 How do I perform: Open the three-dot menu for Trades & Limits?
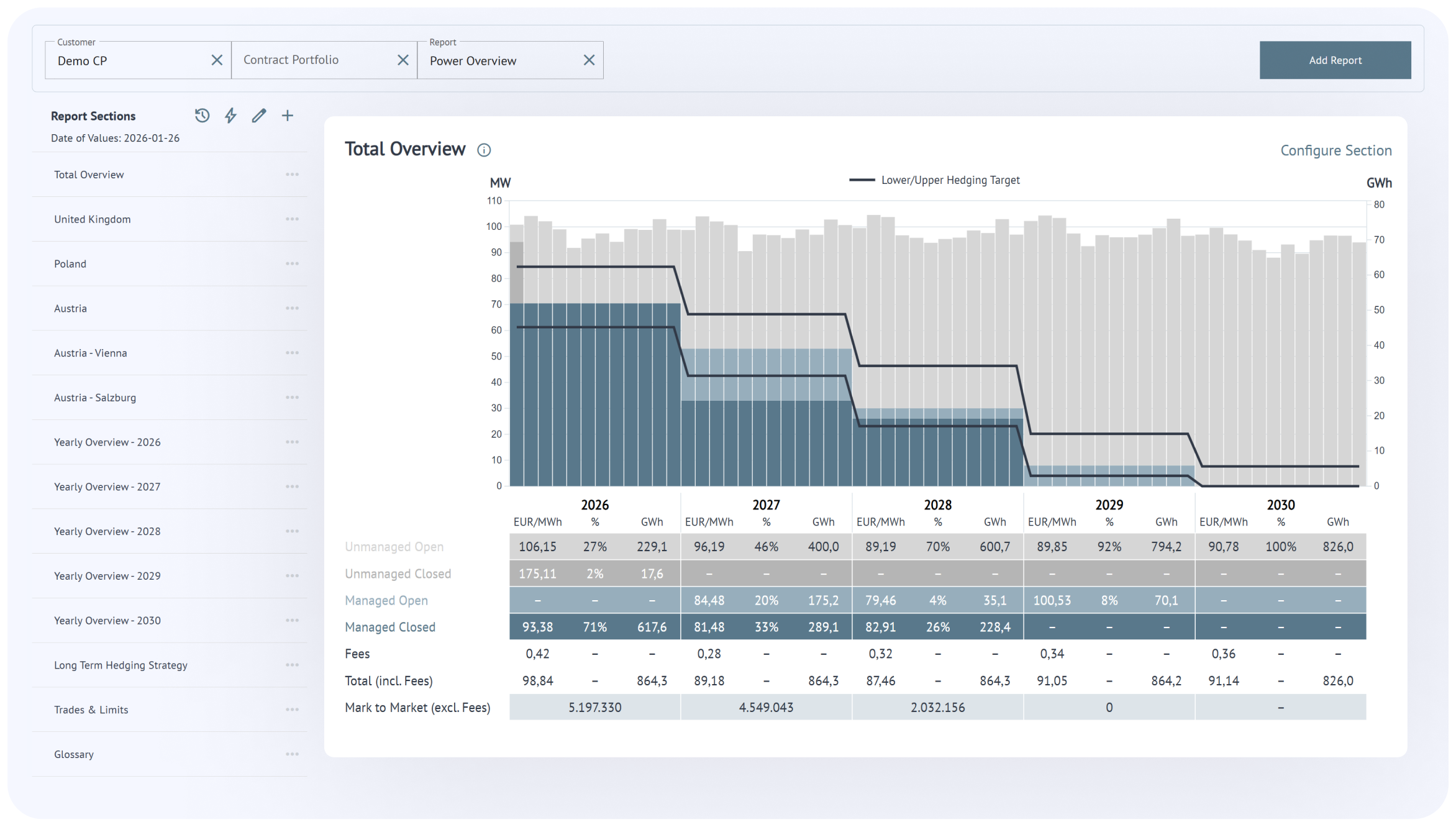coord(292,710)
